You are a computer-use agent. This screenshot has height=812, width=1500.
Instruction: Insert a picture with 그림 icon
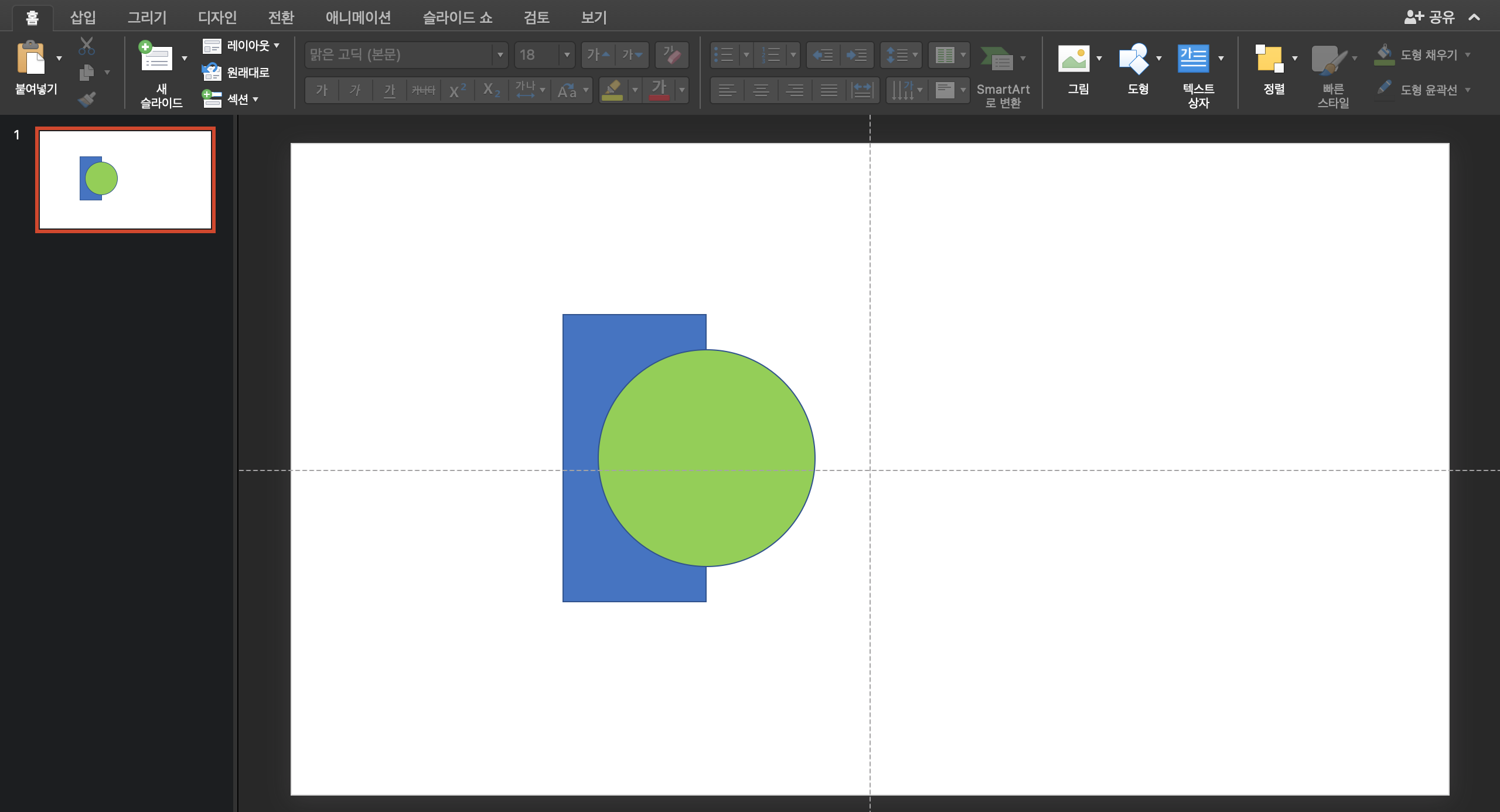[x=1073, y=59]
